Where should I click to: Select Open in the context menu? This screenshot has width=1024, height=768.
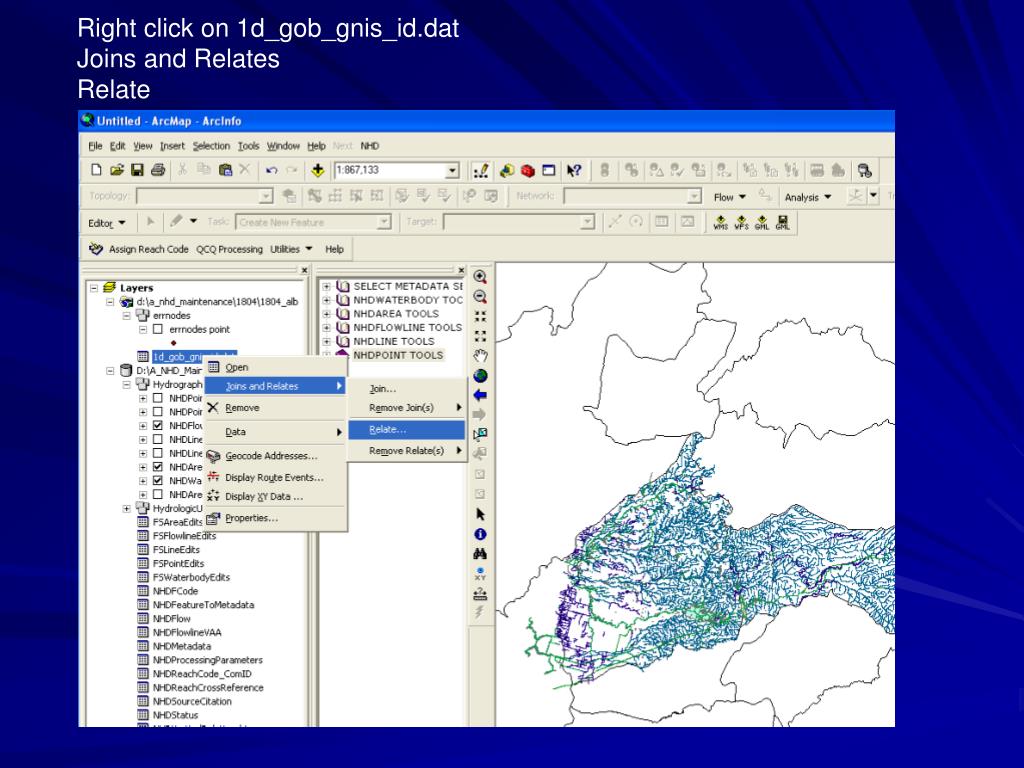(274, 367)
